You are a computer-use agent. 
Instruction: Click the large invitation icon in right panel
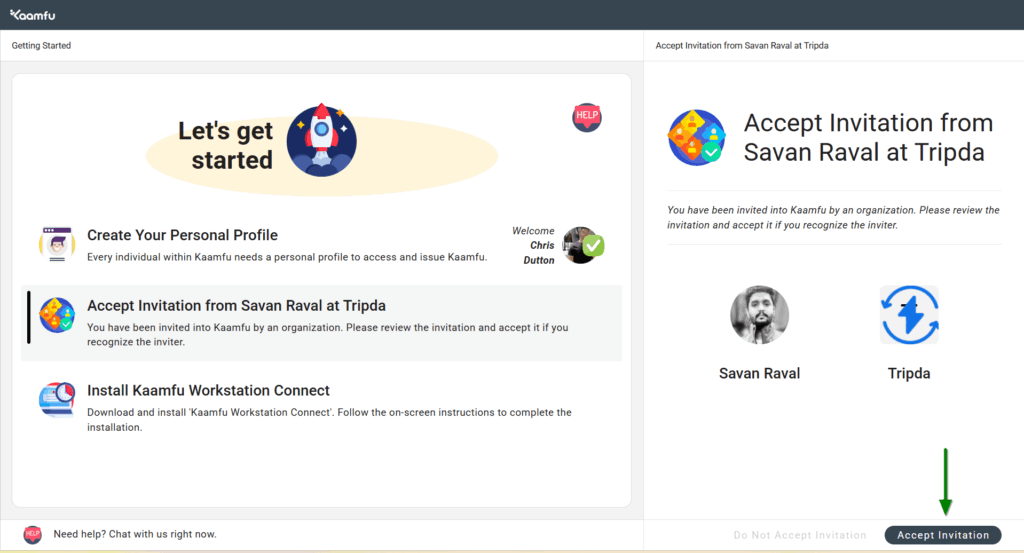(697, 138)
